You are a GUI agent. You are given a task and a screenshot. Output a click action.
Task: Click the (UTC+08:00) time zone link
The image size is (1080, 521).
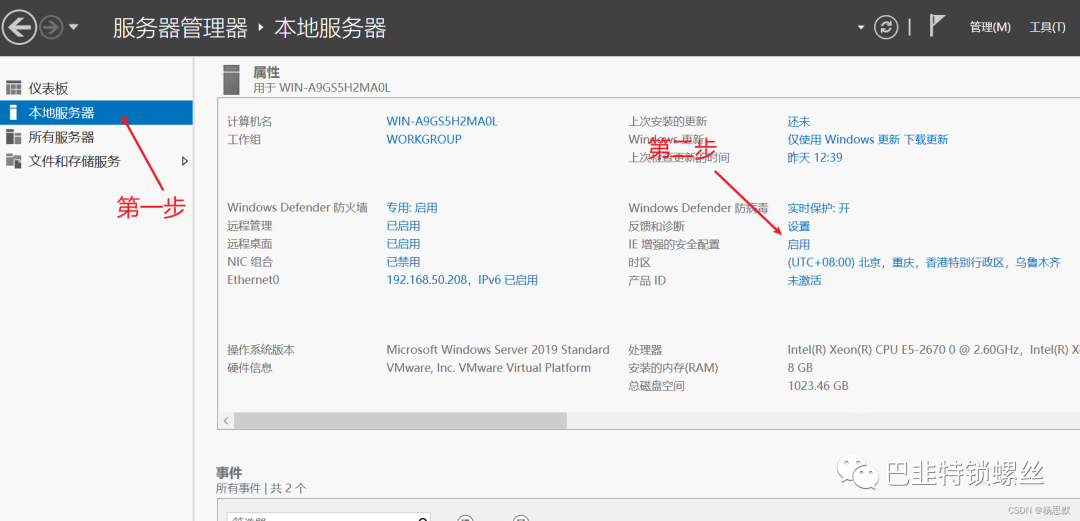pyautogui.click(x=924, y=262)
